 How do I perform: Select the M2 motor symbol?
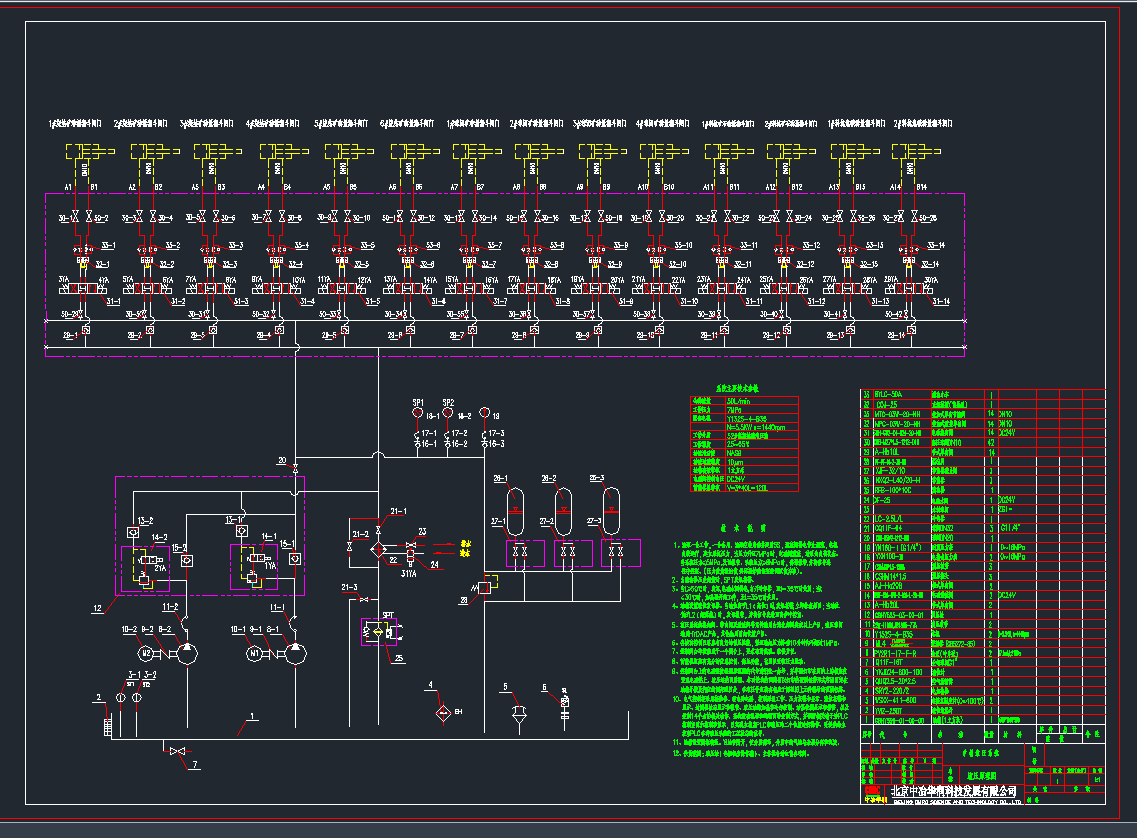(x=146, y=654)
